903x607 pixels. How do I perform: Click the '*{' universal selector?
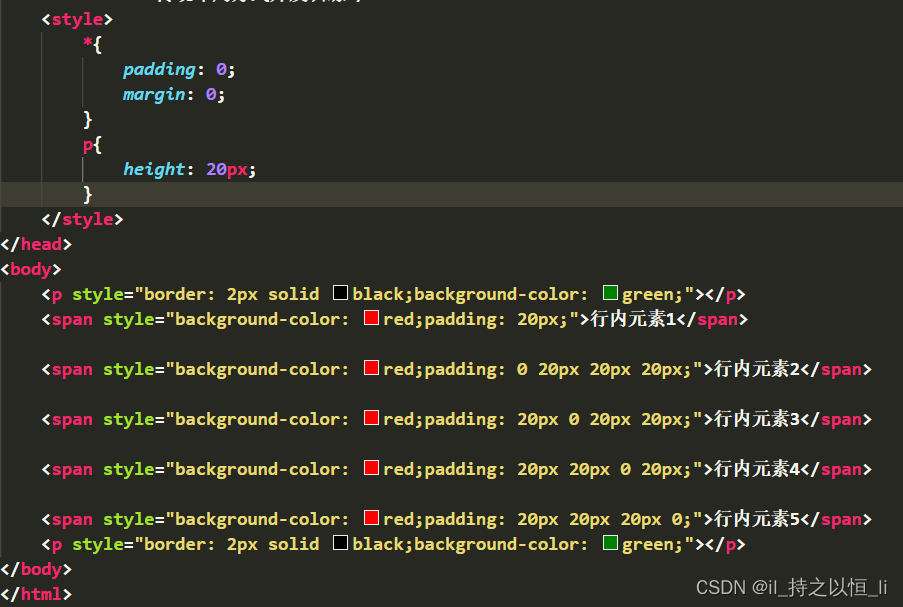point(93,44)
